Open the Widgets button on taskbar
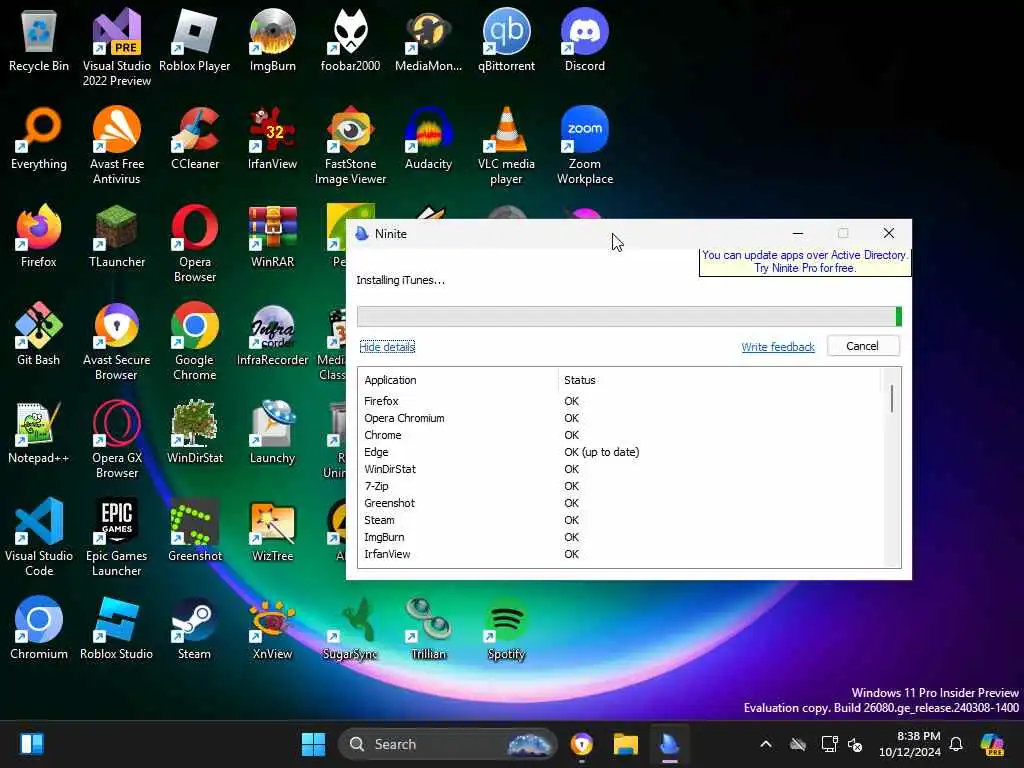This screenshot has height=768, width=1024. 31,744
